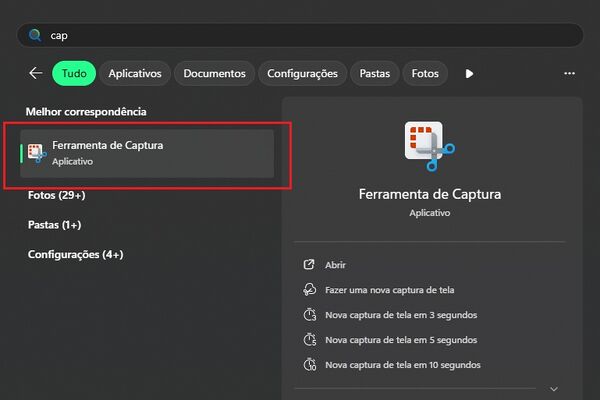Click the search magnifier icon

pyautogui.click(x=35, y=35)
